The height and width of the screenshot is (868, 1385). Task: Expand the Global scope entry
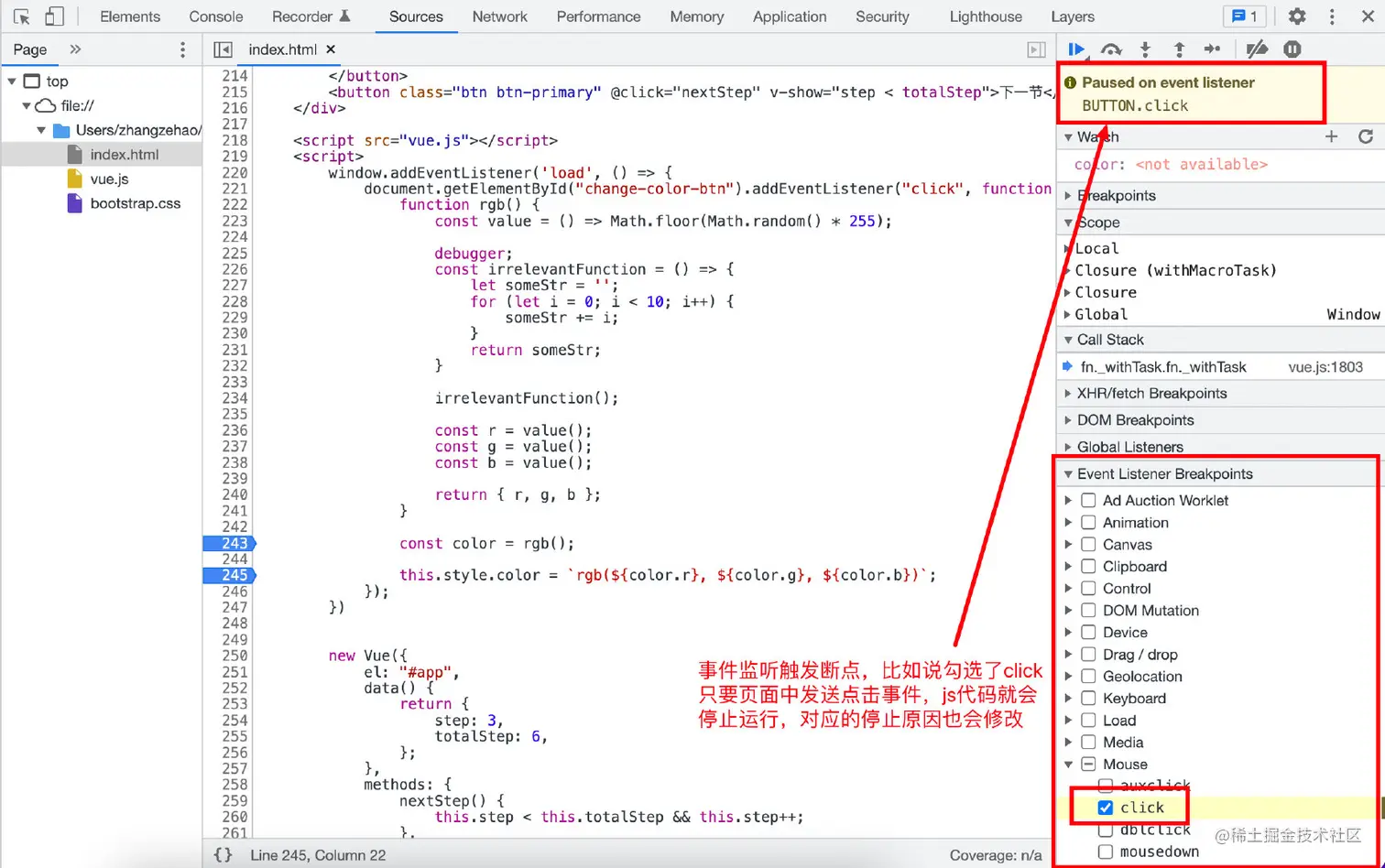coord(1068,314)
